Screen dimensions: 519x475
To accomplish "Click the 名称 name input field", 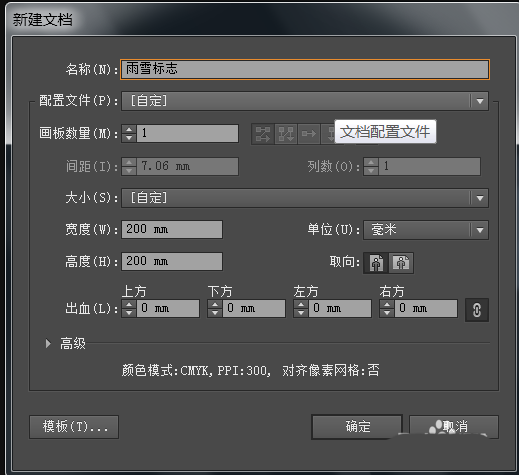I will click(305, 69).
